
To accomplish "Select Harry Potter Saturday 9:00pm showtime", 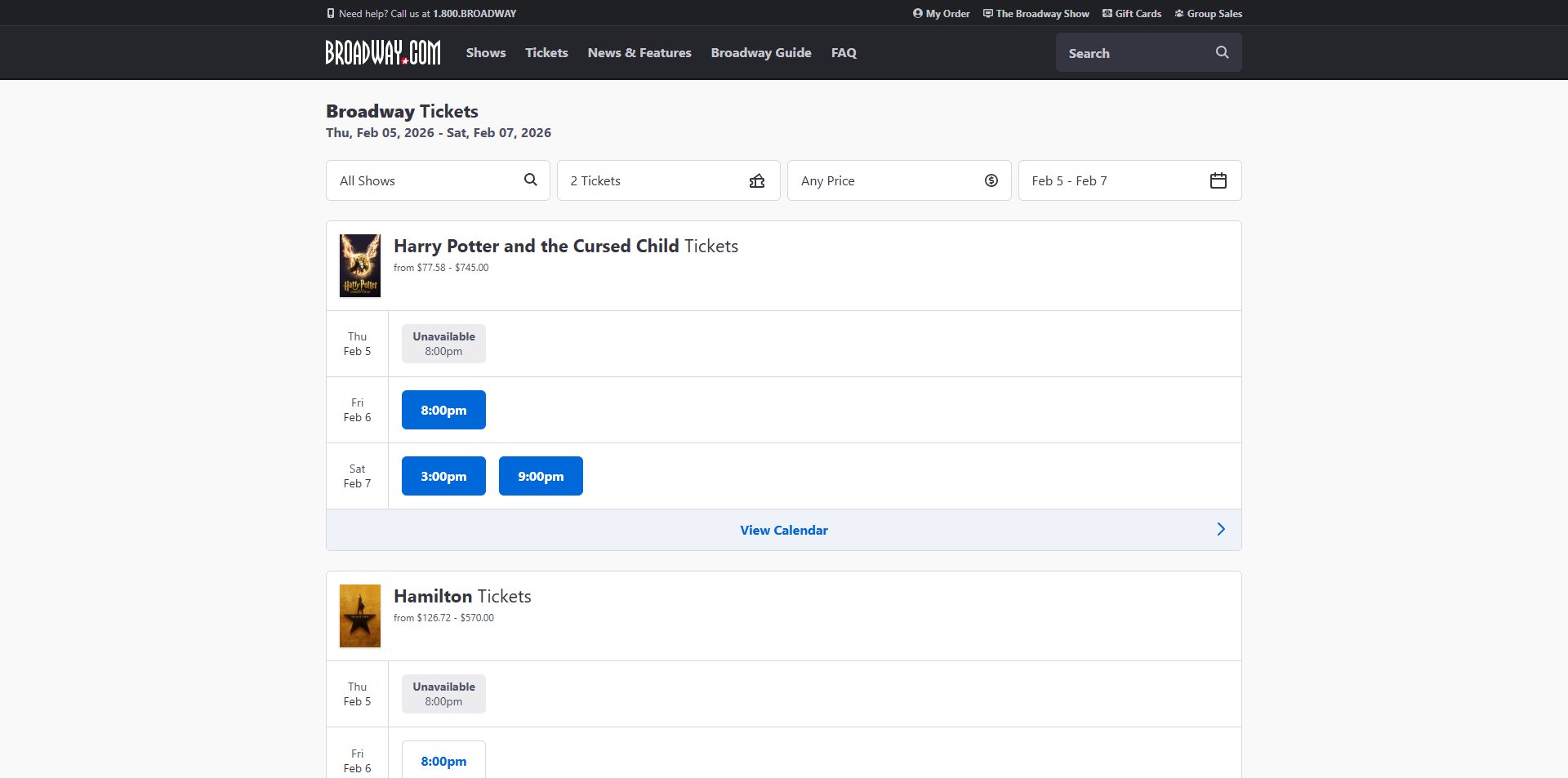I will click(x=541, y=476).
